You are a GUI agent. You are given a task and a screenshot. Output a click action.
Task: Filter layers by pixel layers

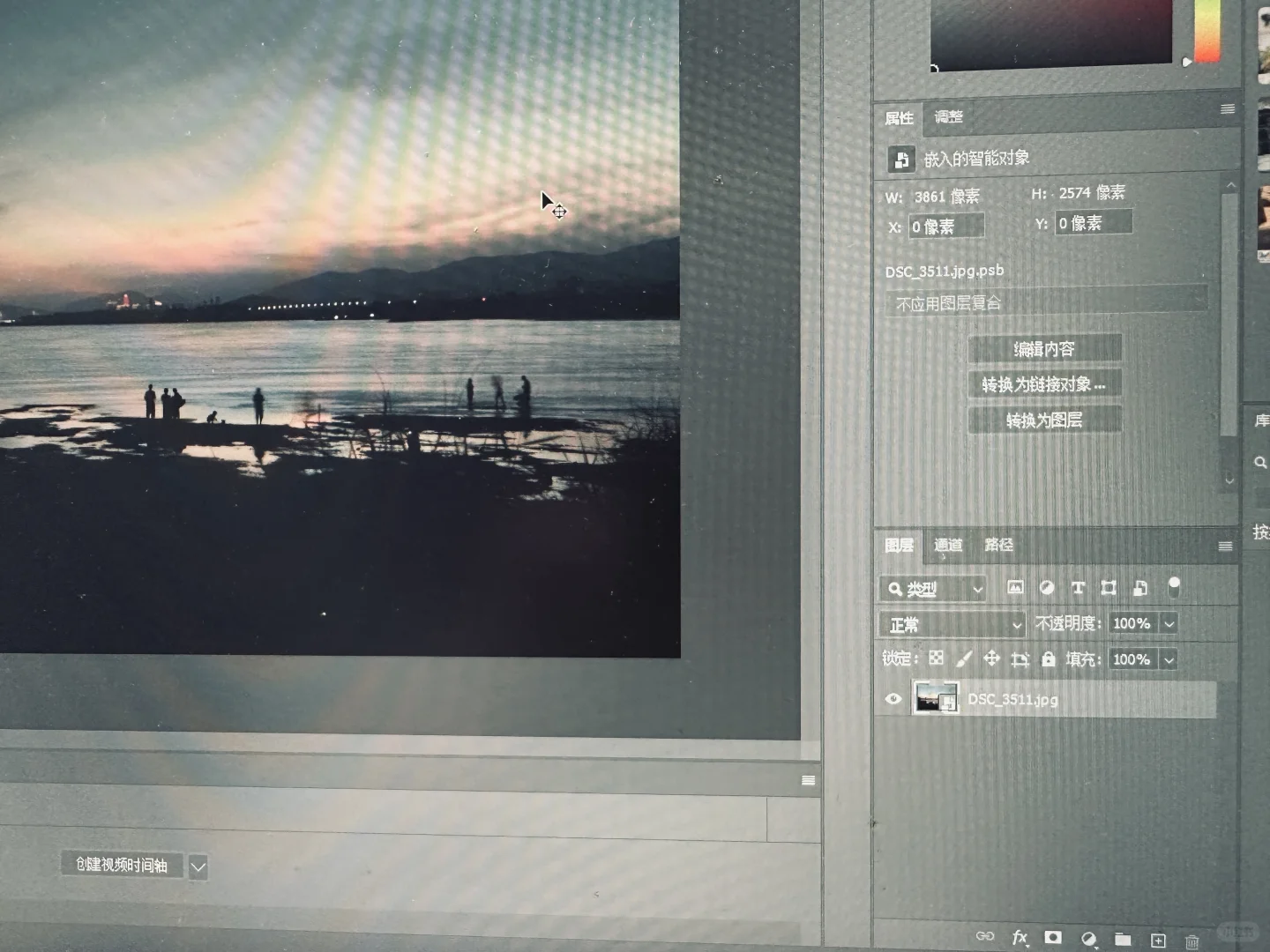(1015, 588)
